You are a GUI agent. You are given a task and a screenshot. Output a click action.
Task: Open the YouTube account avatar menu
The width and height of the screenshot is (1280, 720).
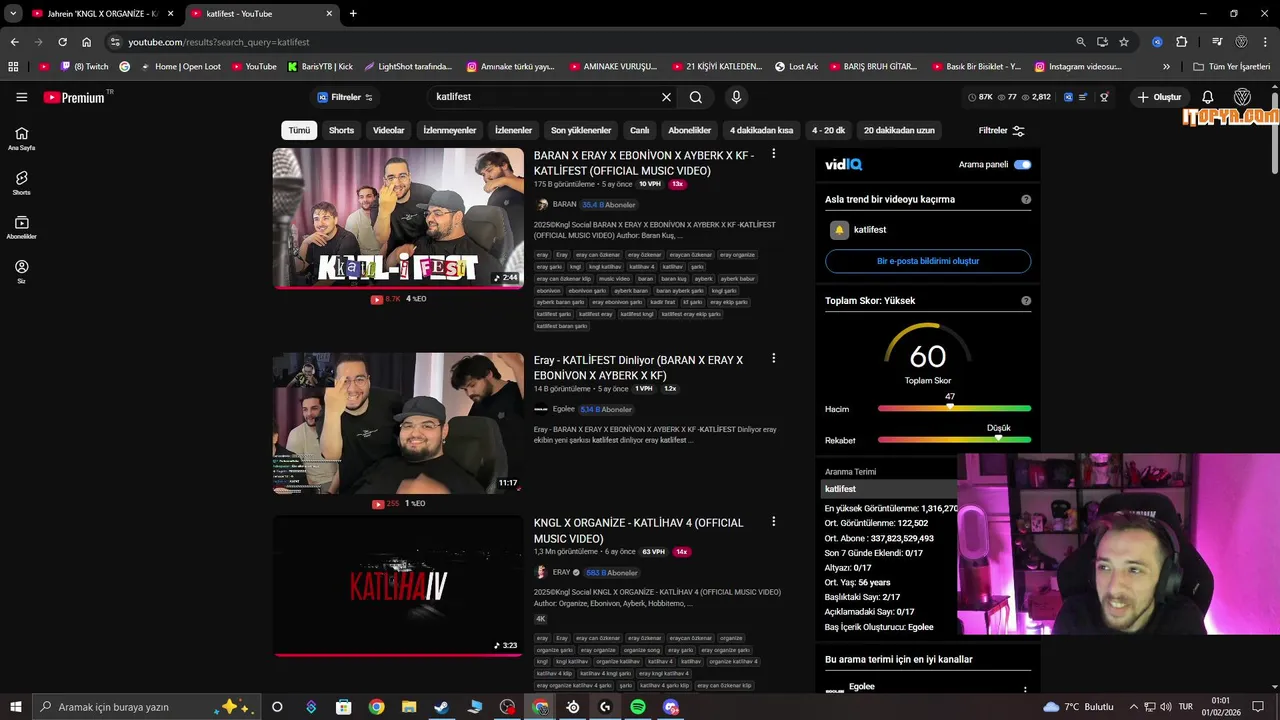[1243, 97]
